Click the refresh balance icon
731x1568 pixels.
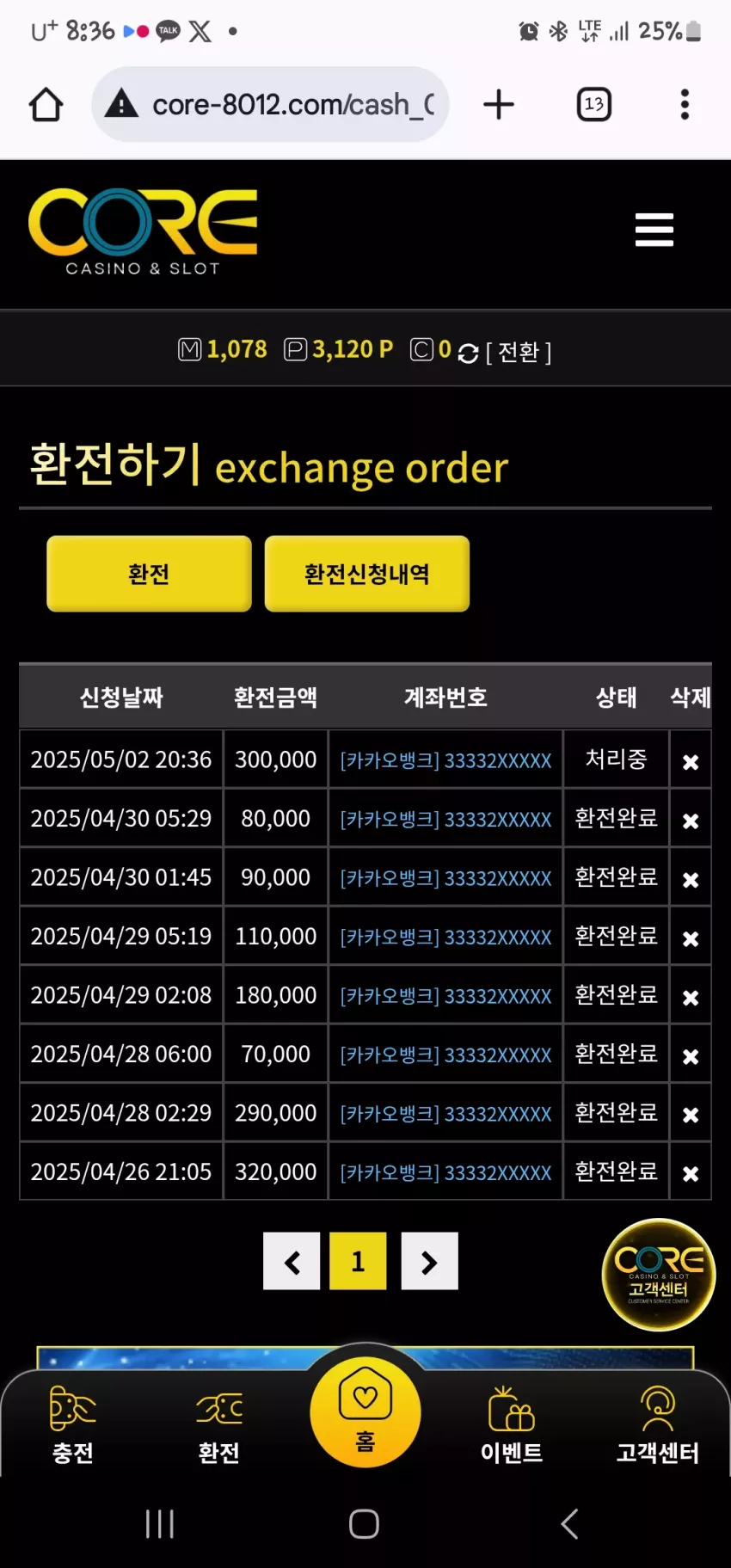coord(468,353)
